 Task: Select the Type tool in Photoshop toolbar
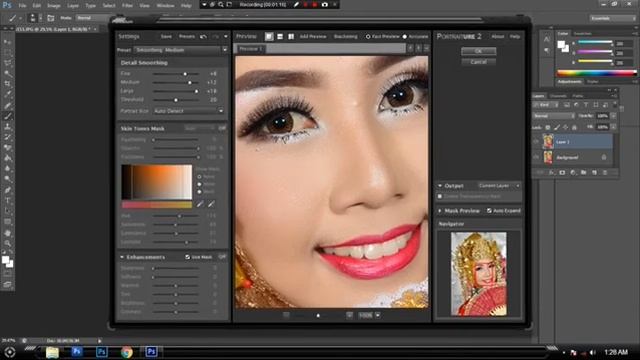point(7,200)
